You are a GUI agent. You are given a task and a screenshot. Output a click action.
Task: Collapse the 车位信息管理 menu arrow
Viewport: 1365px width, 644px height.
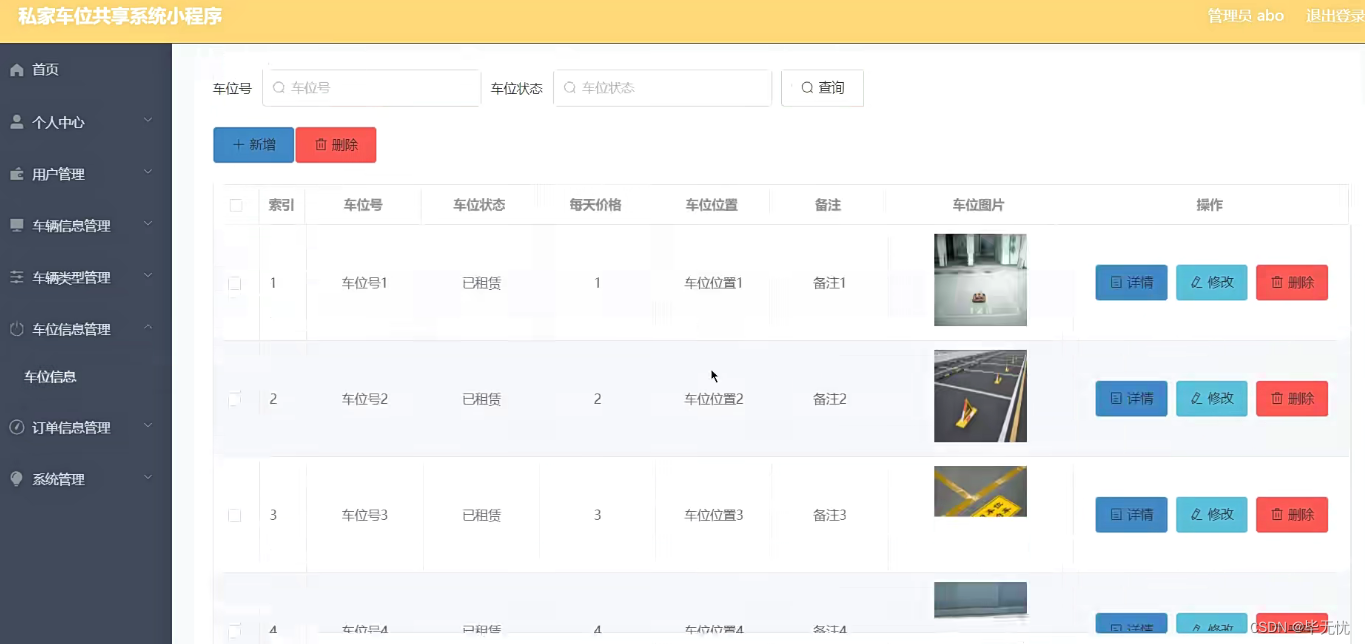pos(148,328)
